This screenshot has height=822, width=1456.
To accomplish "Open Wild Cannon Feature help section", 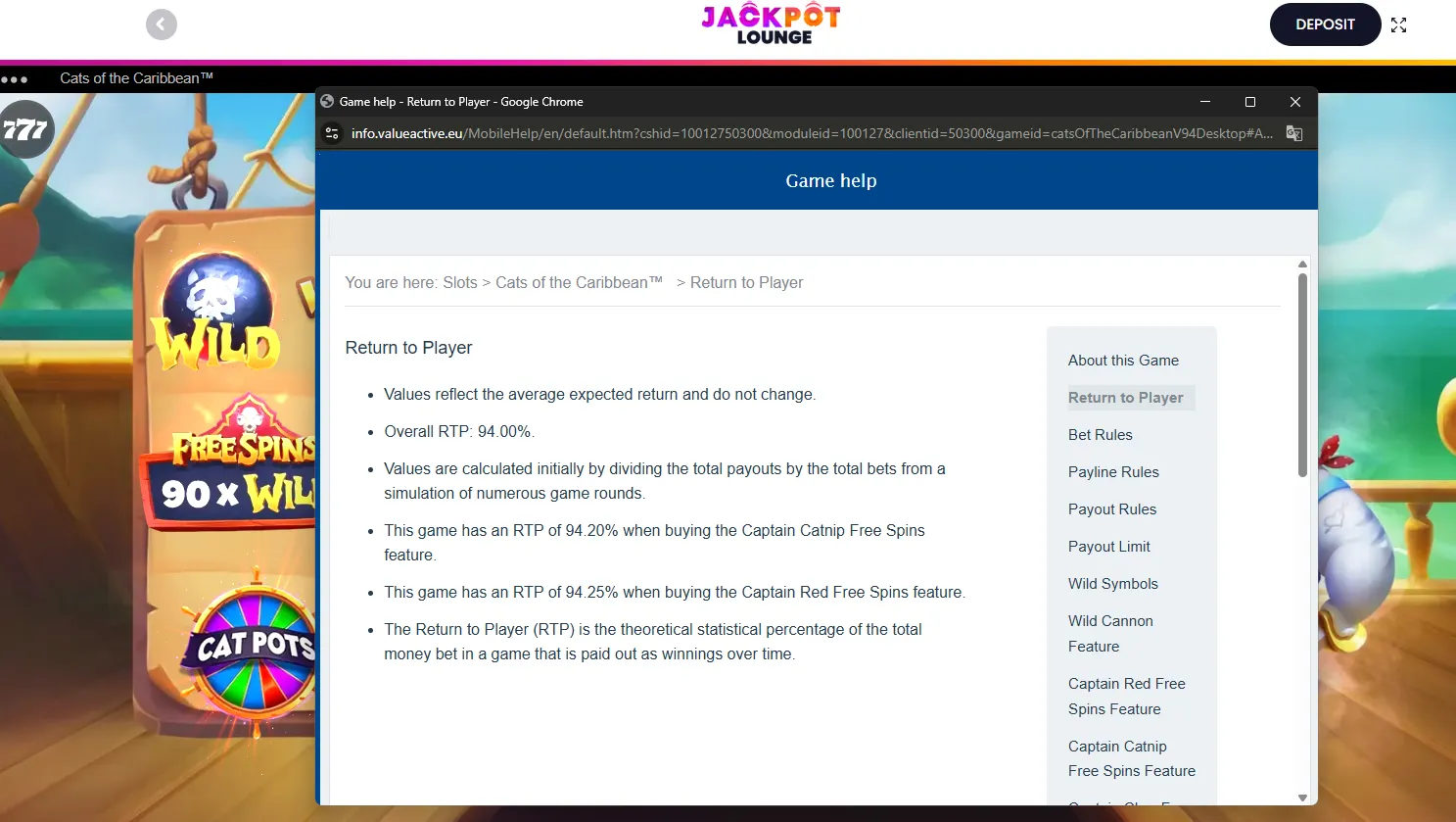I will pyautogui.click(x=1110, y=634).
